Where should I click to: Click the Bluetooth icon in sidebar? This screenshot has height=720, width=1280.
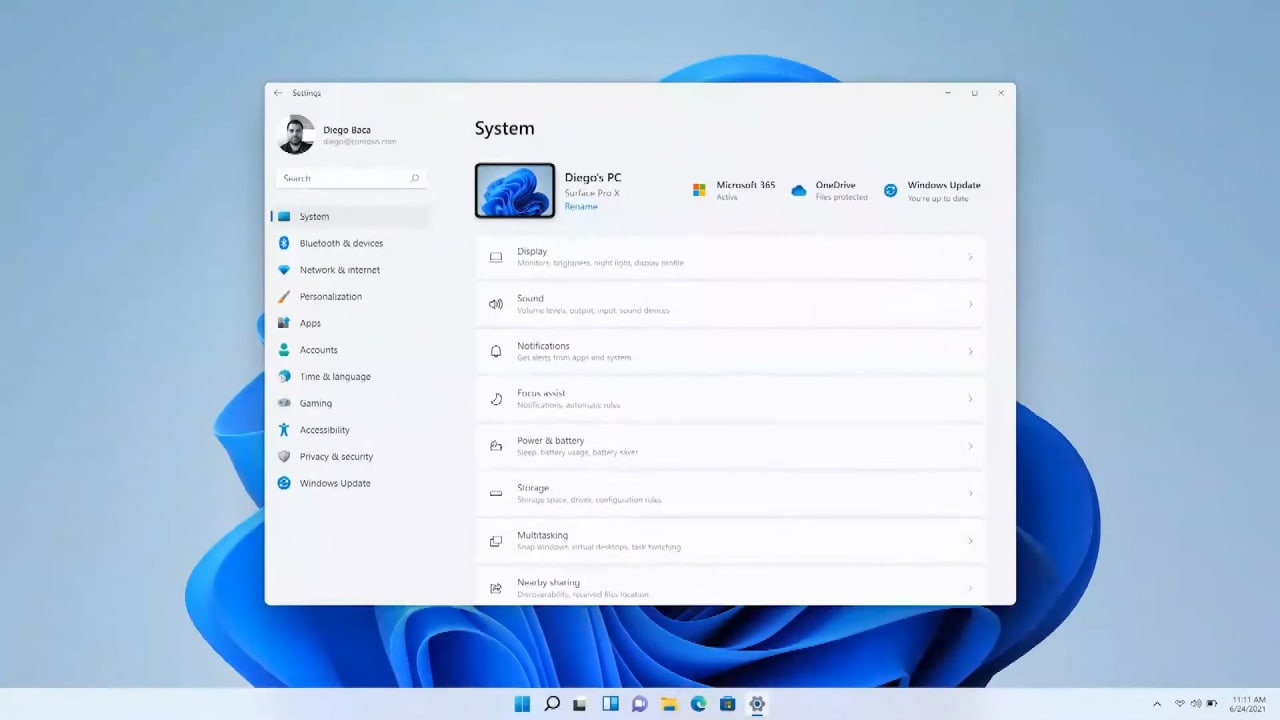tap(284, 243)
